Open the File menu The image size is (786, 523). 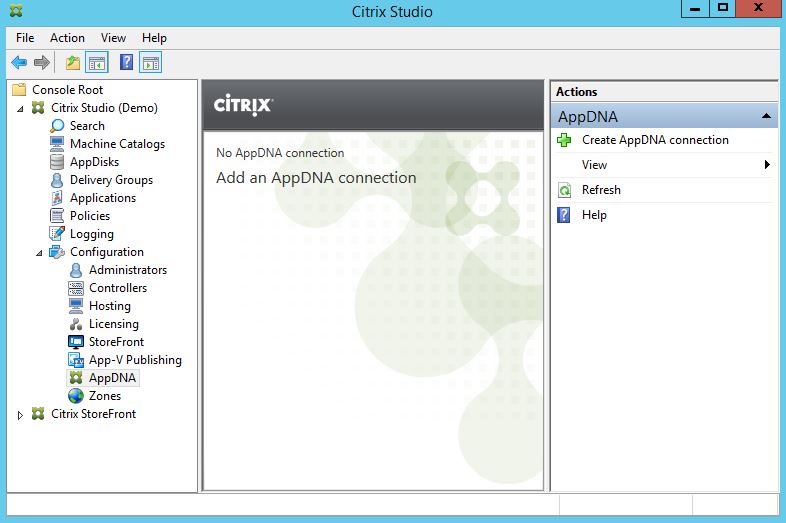(x=25, y=38)
